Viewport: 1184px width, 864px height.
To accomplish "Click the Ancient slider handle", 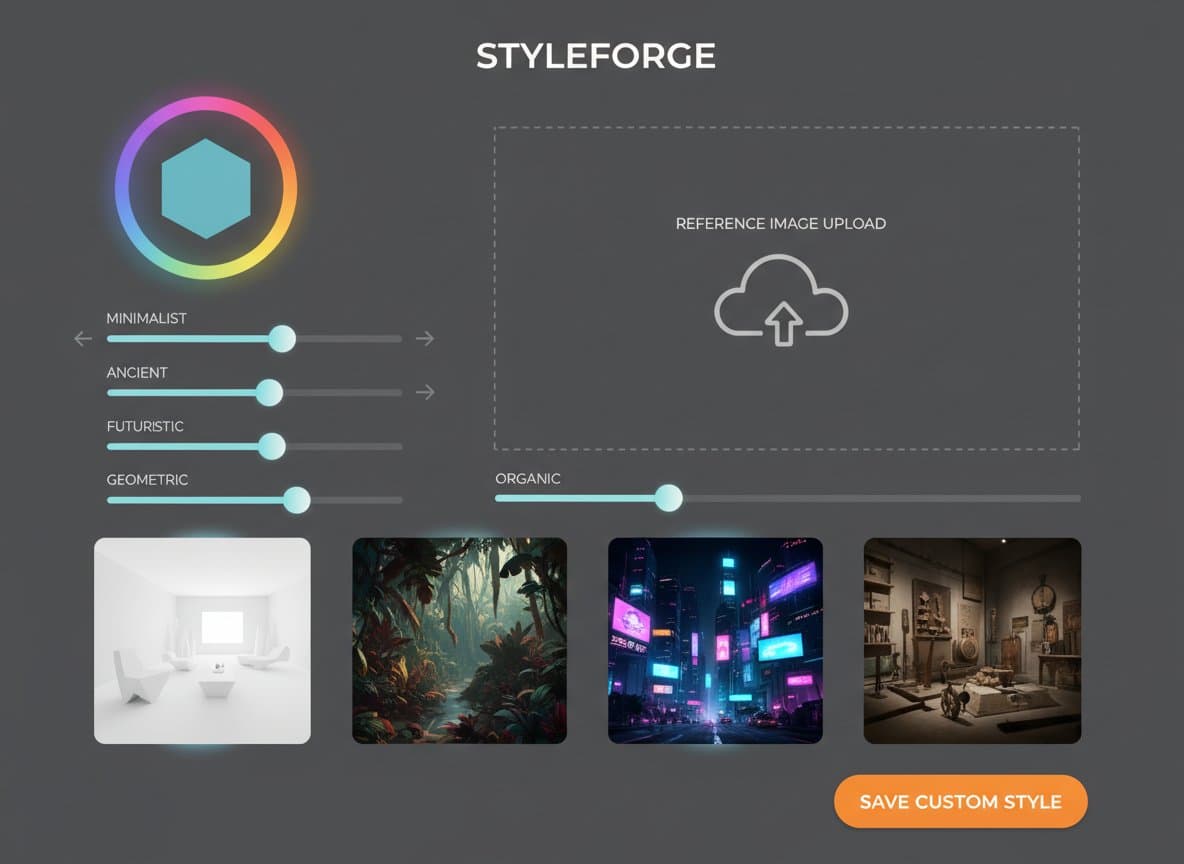I will 268,393.
